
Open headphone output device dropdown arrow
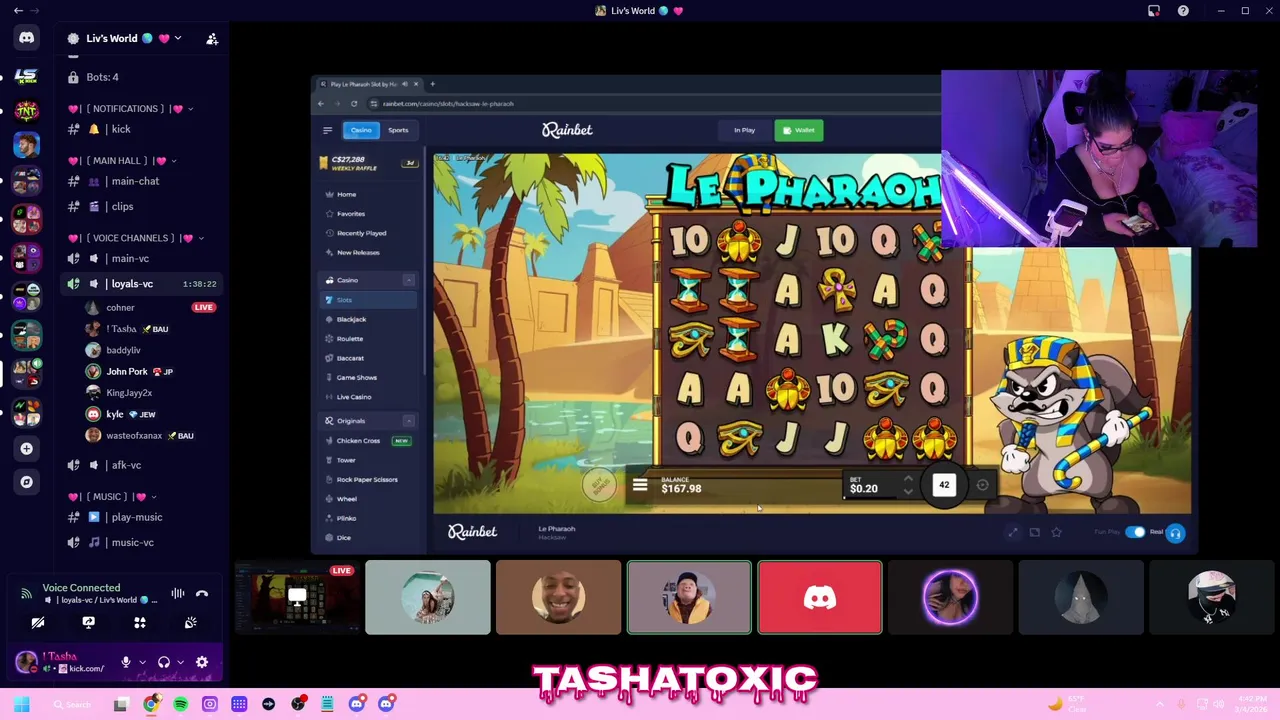(180, 662)
